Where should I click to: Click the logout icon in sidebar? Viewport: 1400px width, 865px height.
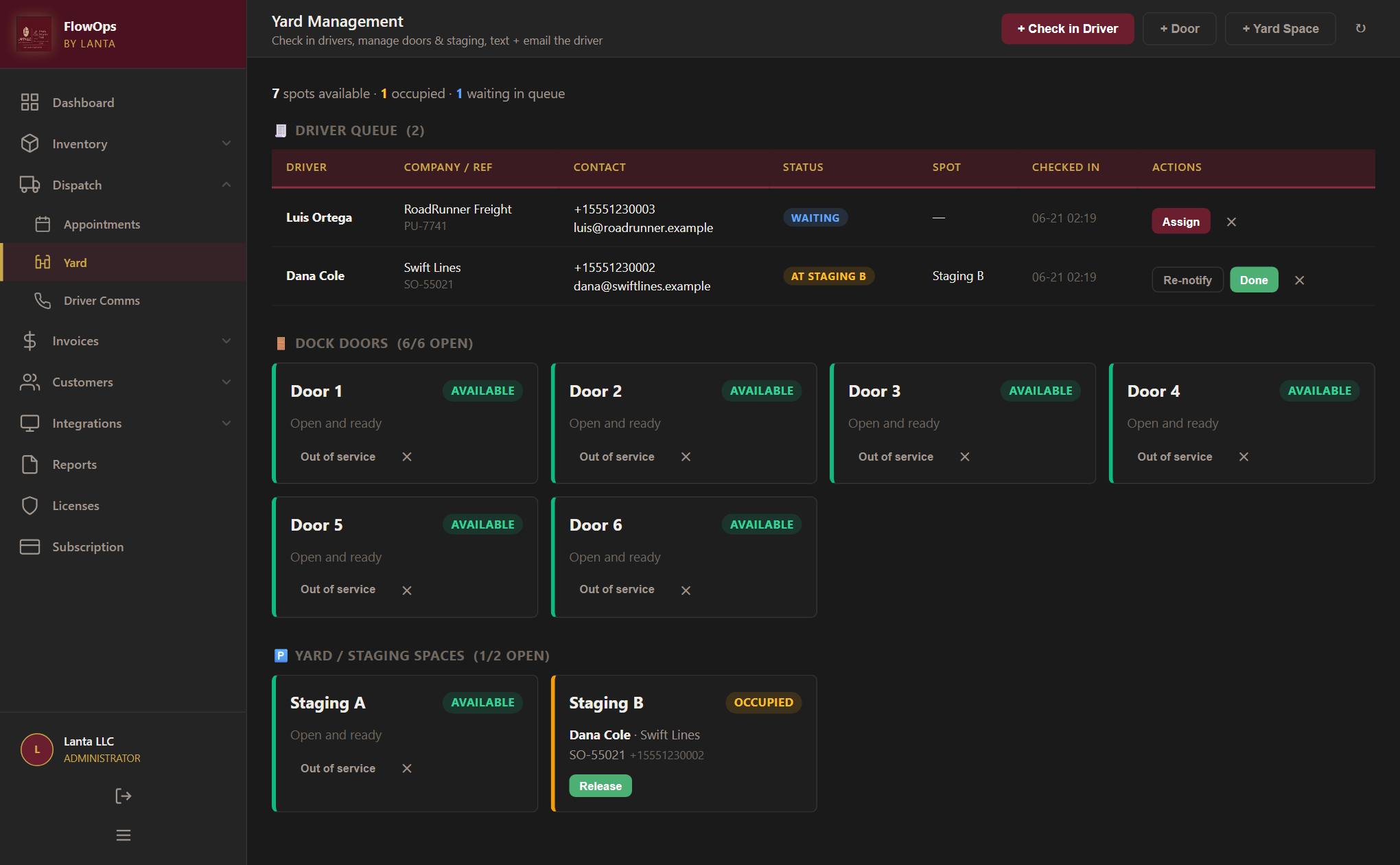tap(124, 796)
